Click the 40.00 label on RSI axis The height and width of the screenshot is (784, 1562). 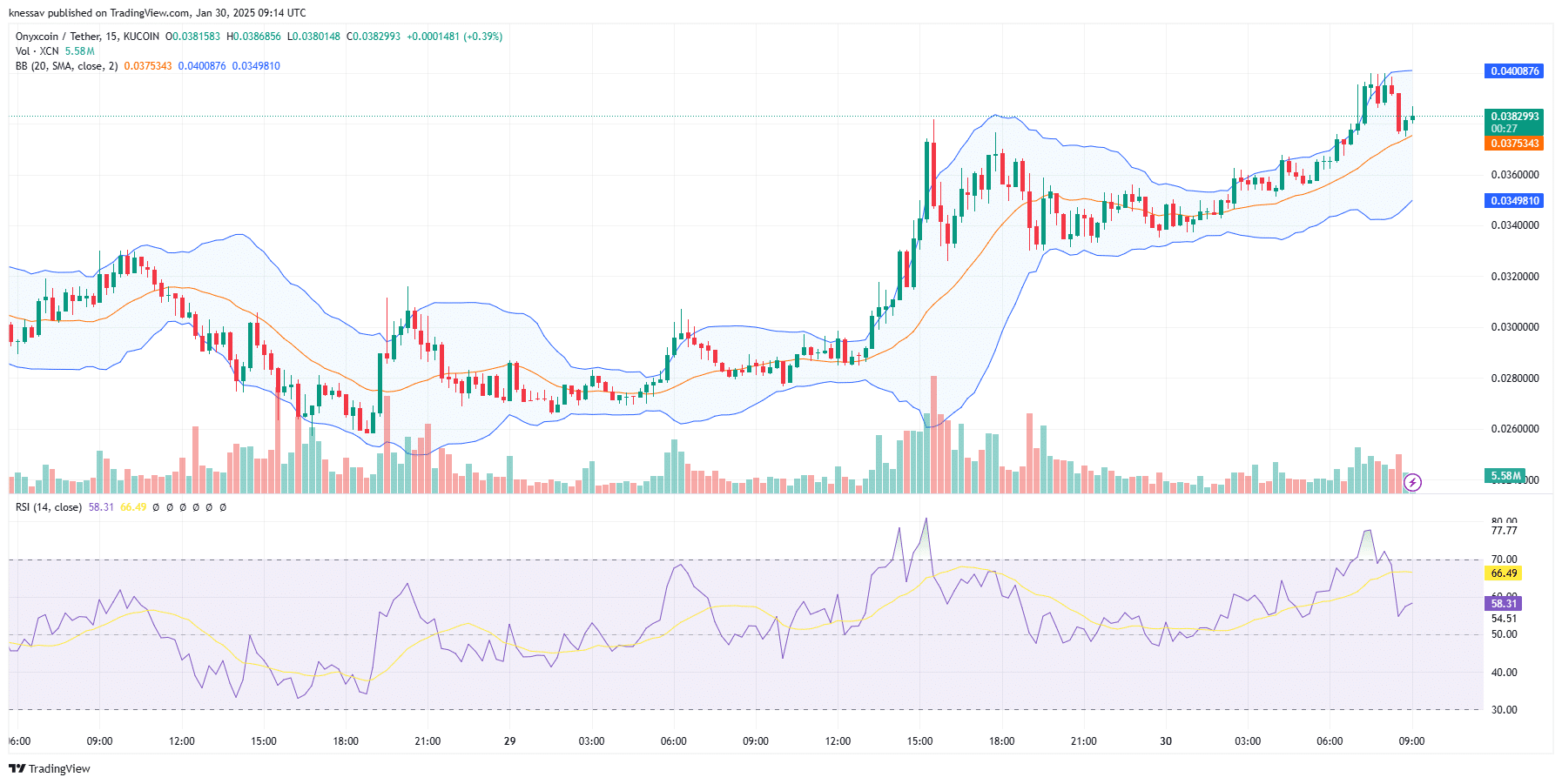(x=1504, y=673)
